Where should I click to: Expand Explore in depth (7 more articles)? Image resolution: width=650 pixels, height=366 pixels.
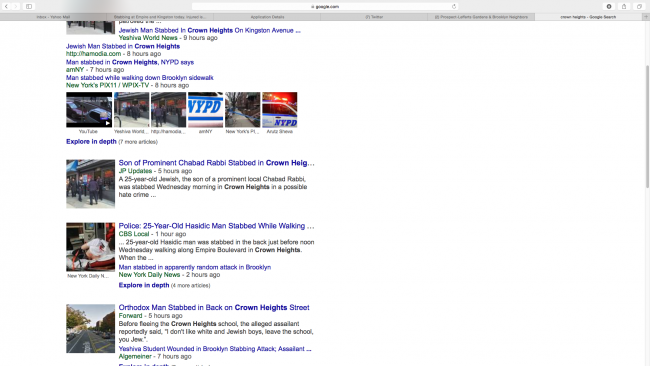pyautogui.click(x=91, y=141)
